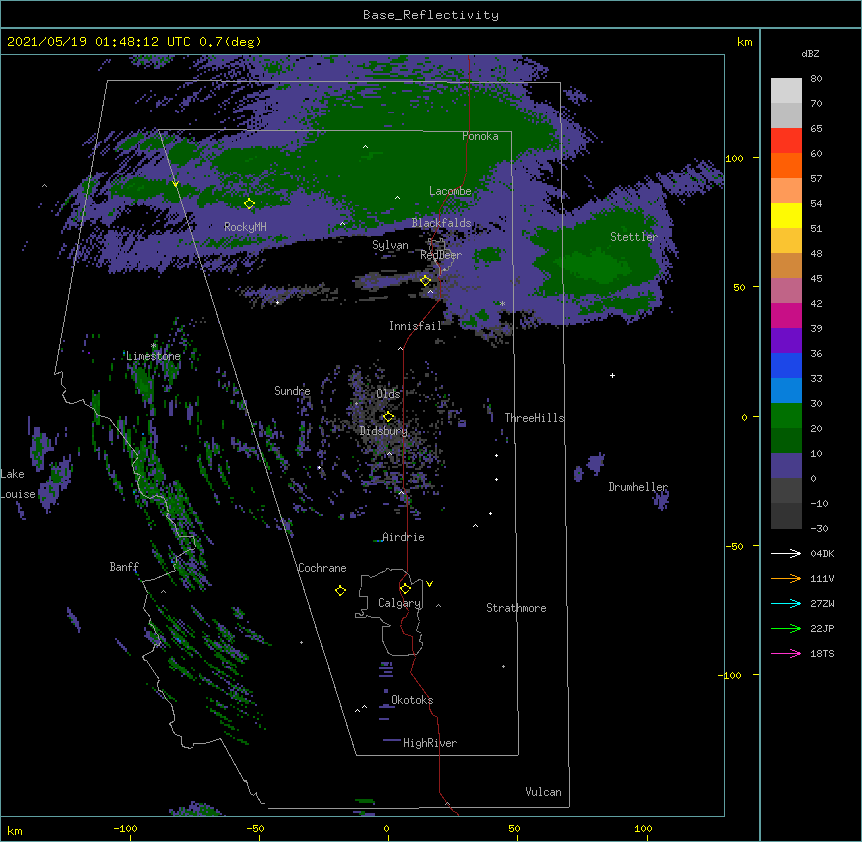Image resolution: width=862 pixels, height=842 pixels.
Task: Select the Innisfail label
Action: [x=415, y=326]
